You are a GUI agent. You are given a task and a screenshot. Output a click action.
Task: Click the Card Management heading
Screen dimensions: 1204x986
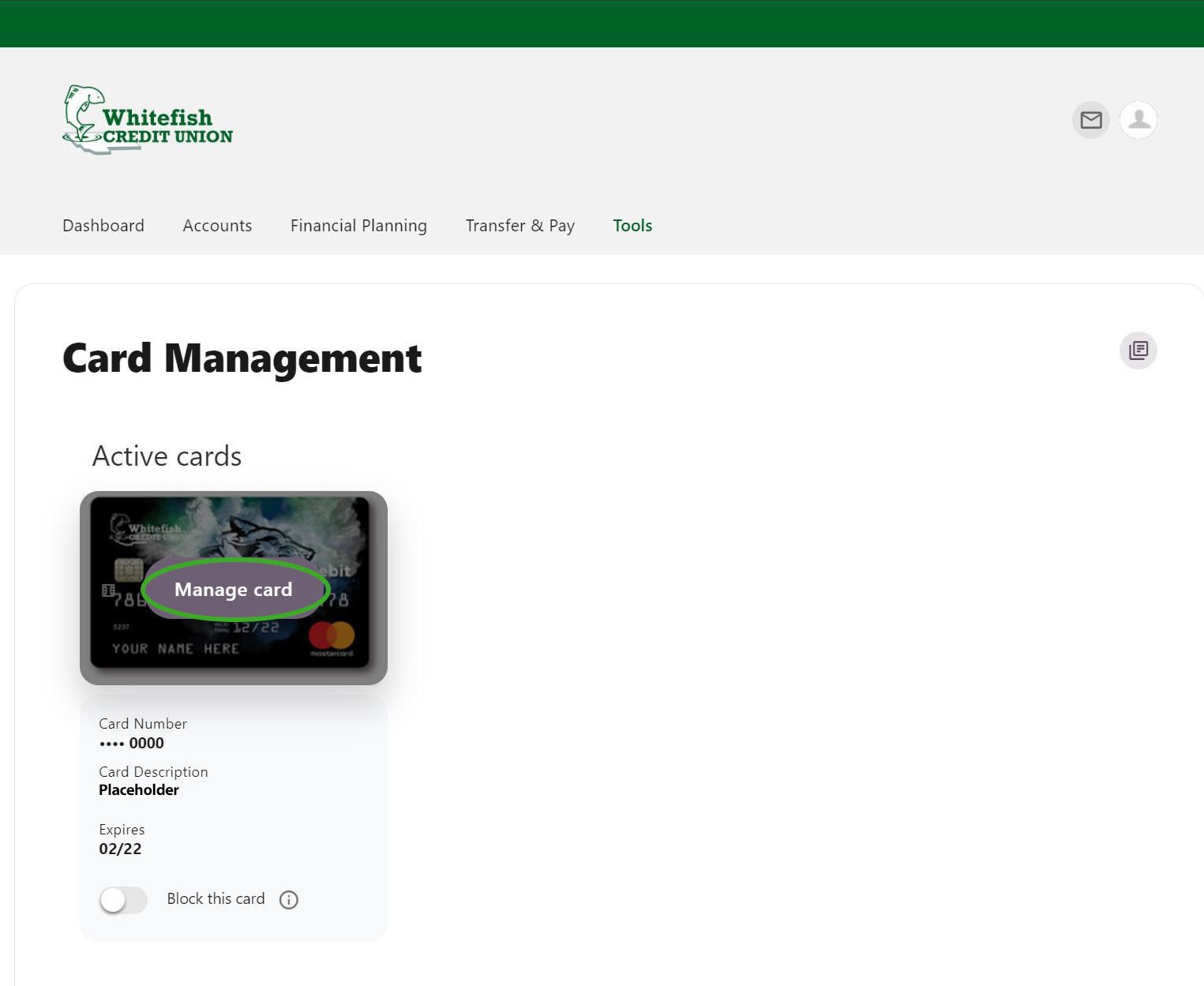tap(242, 359)
